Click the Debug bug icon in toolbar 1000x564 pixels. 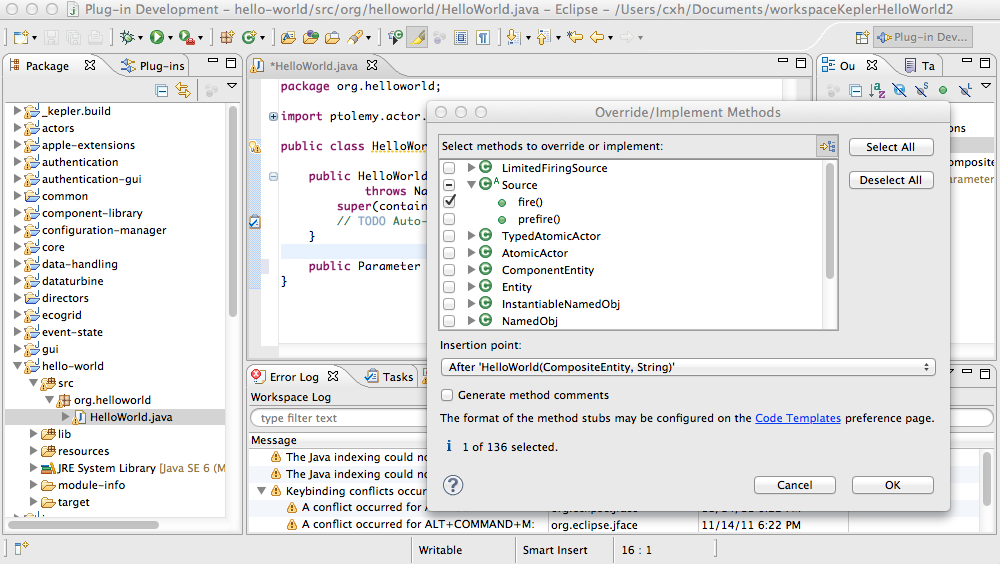[x=127, y=38]
